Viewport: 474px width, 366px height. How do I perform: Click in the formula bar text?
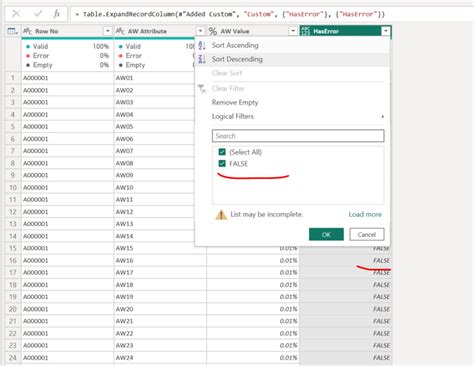click(x=230, y=14)
